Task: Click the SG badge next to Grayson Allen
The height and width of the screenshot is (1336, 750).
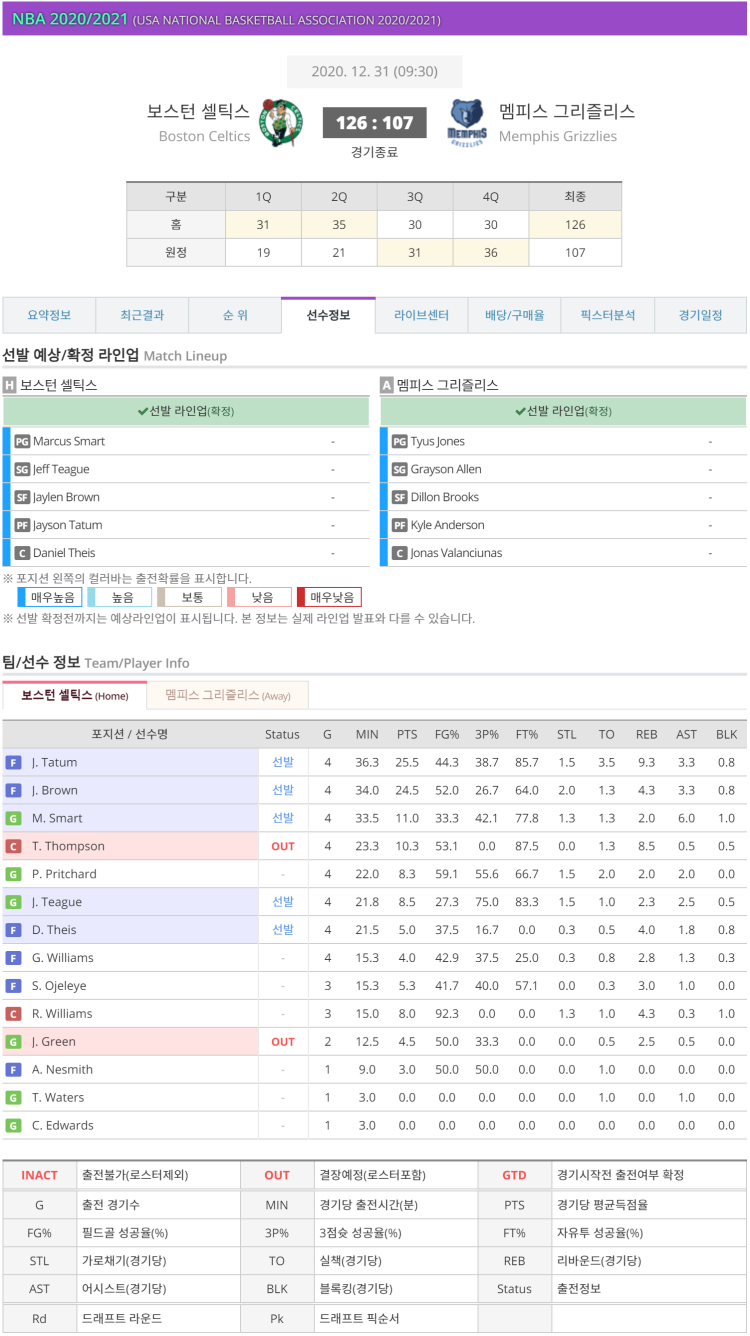Action: (x=400, y=469)
